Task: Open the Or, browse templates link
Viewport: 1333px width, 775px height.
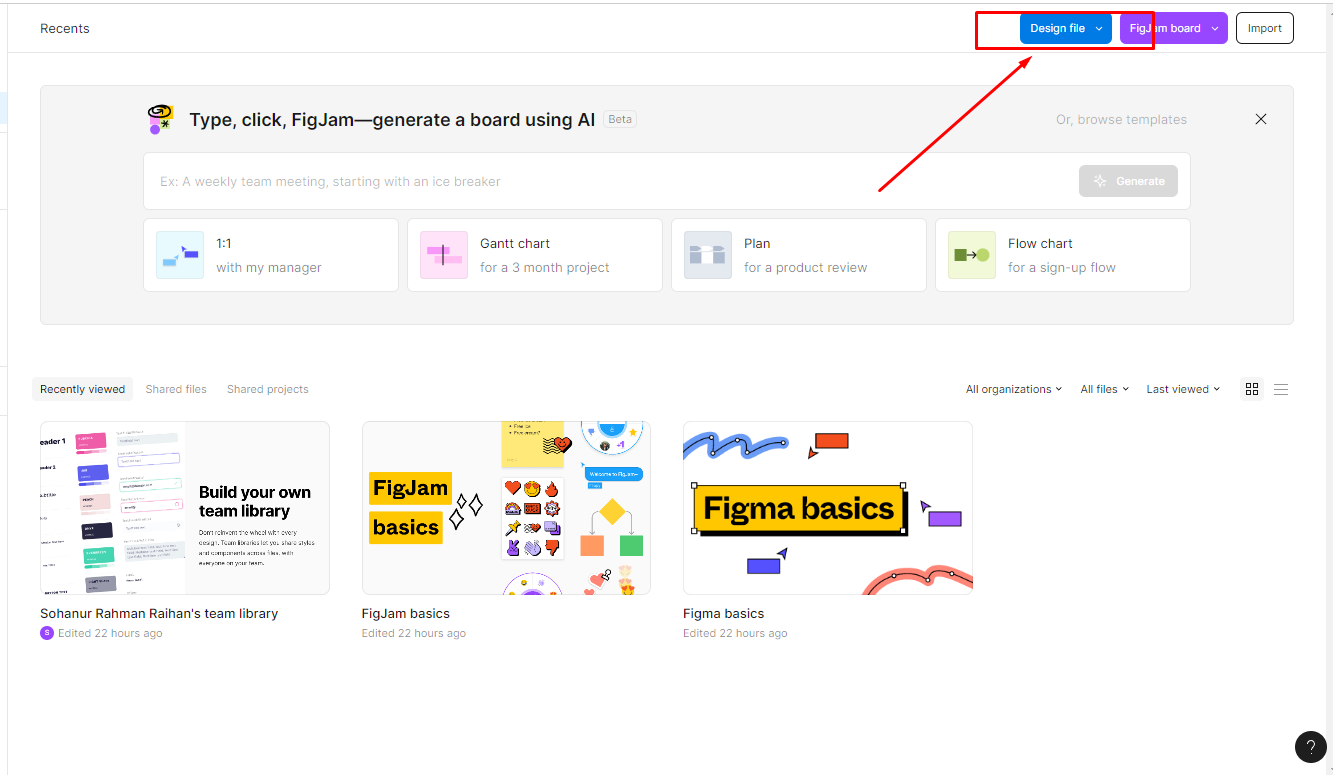Action: 1121,119
